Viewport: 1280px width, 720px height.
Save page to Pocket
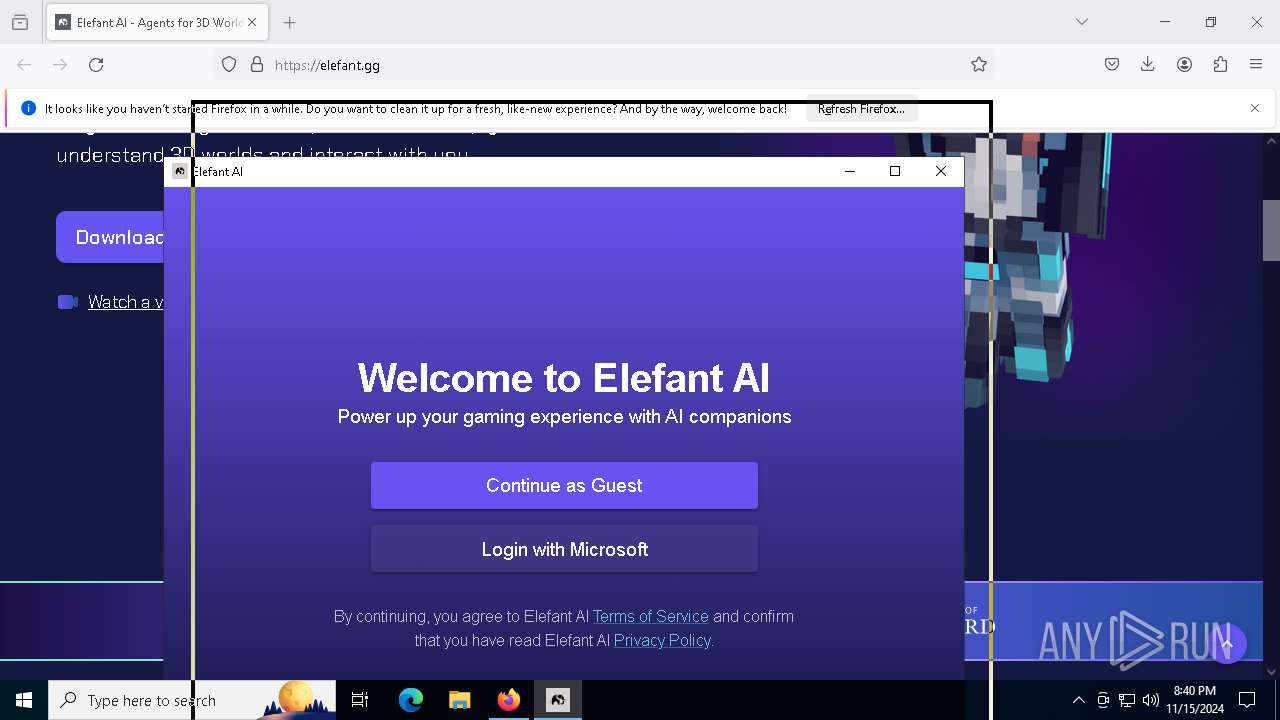(x=1112, y=65)
